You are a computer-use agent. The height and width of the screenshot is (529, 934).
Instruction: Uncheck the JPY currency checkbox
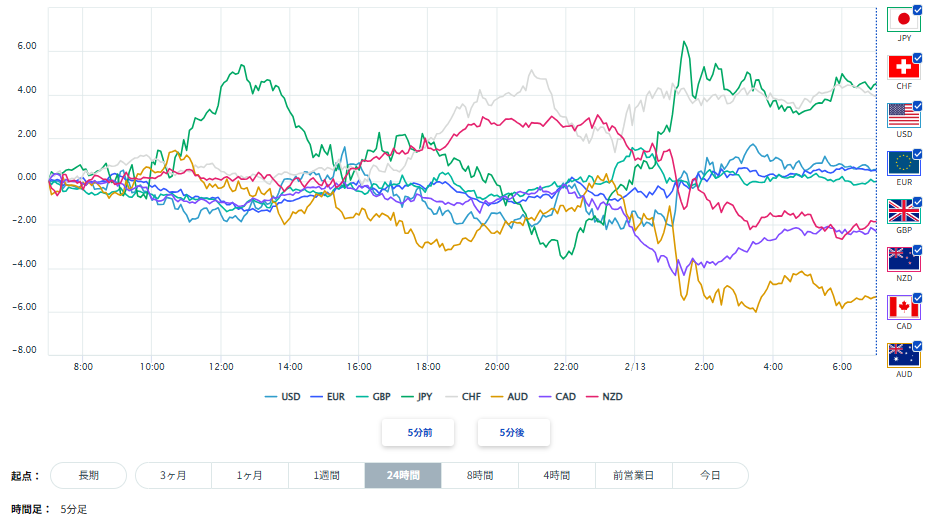(x=917, y=10)
